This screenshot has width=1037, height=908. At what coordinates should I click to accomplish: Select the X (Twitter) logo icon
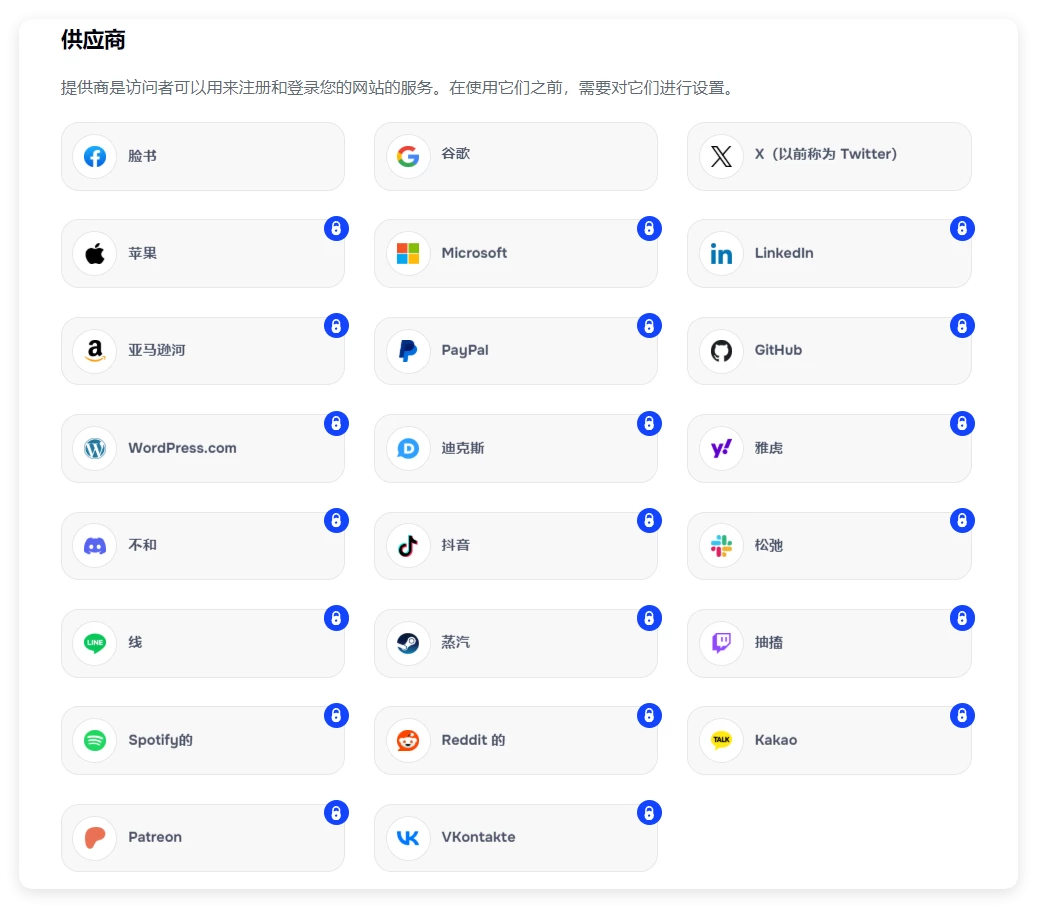click(x=721, y=157)
